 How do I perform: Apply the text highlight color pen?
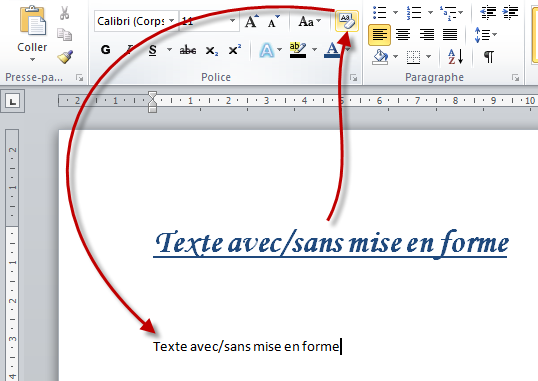pos(298,50)
